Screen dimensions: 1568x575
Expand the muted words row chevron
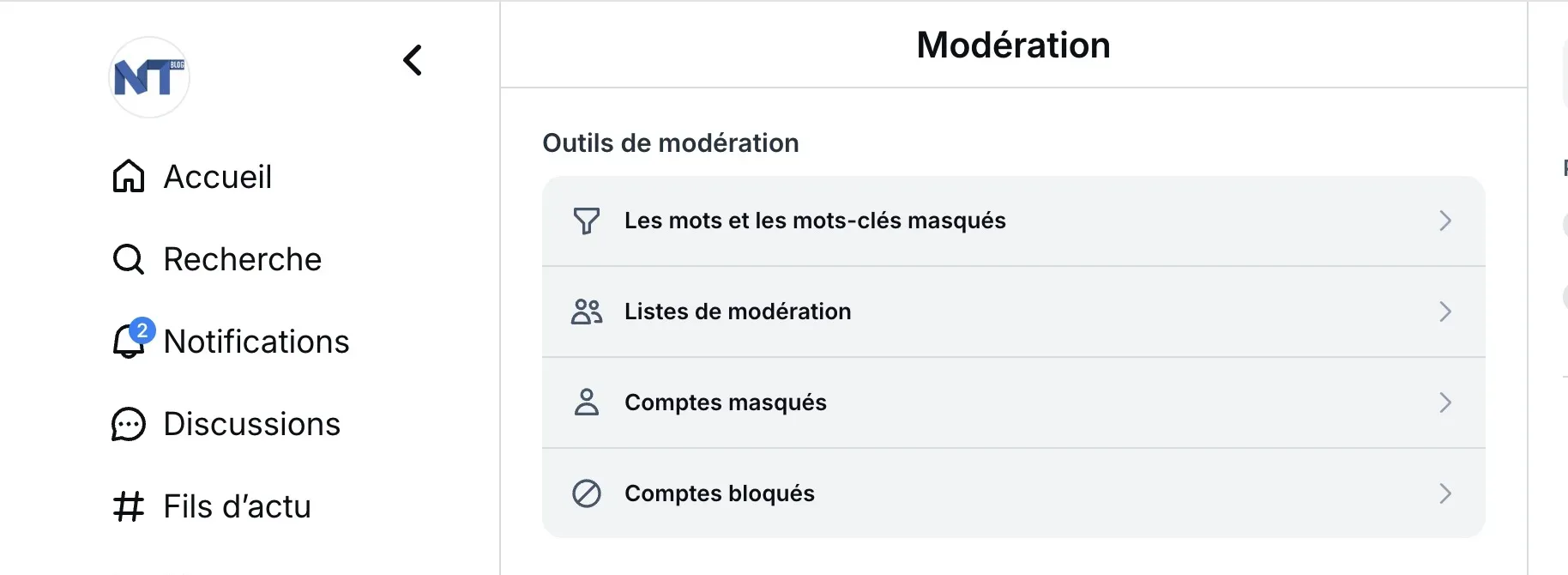click(x=1445, y=221)
